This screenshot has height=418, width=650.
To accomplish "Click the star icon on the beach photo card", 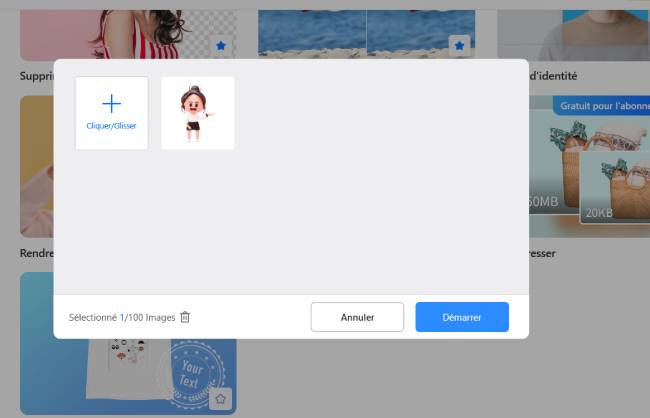I will [x=459, y=46].
